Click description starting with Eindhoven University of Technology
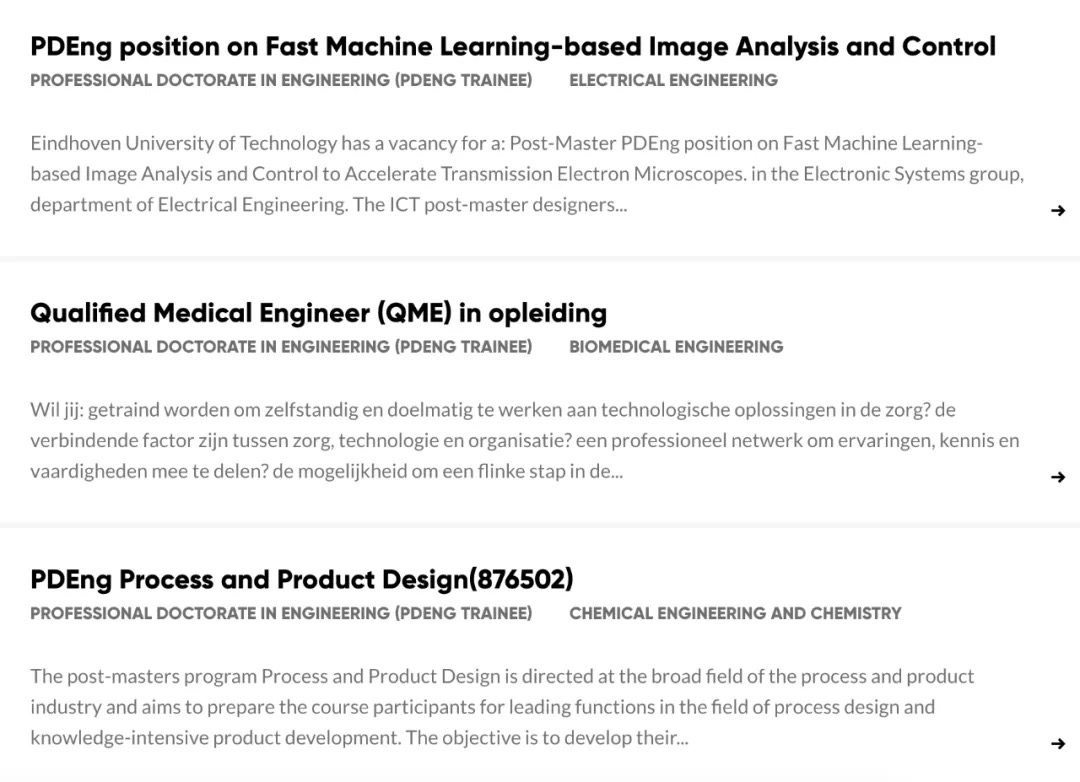 [527, 174]
